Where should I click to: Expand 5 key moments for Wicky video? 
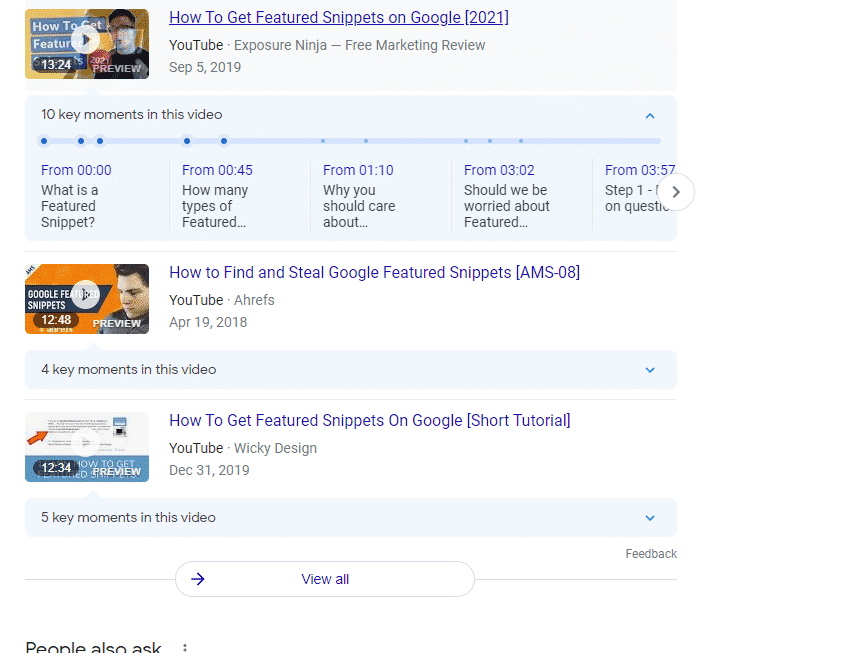click(x=649, y=517)
